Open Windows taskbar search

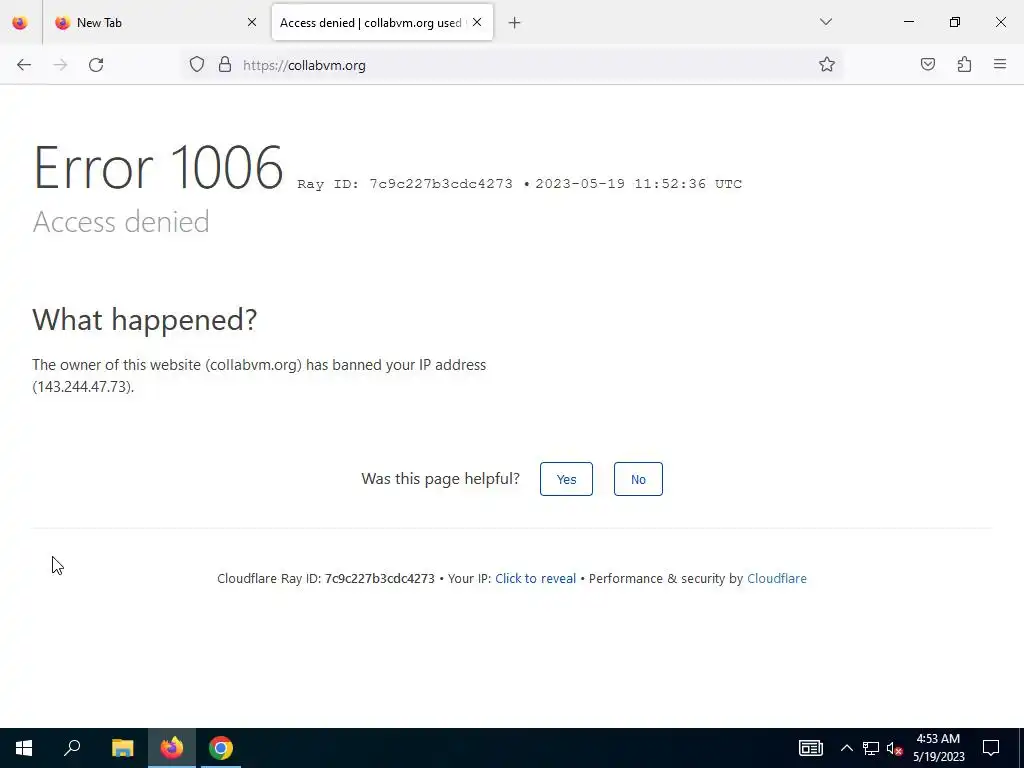pyautogui.click(x=72, y=748)
